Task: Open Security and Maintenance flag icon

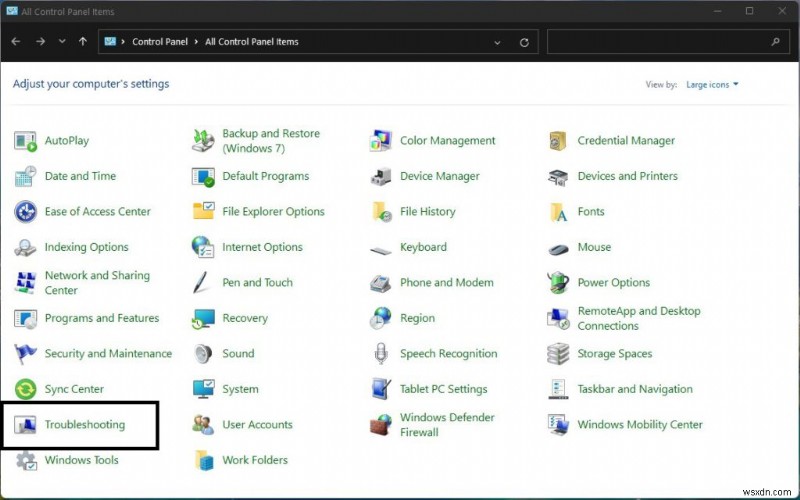Action: (x=25, y=354)
